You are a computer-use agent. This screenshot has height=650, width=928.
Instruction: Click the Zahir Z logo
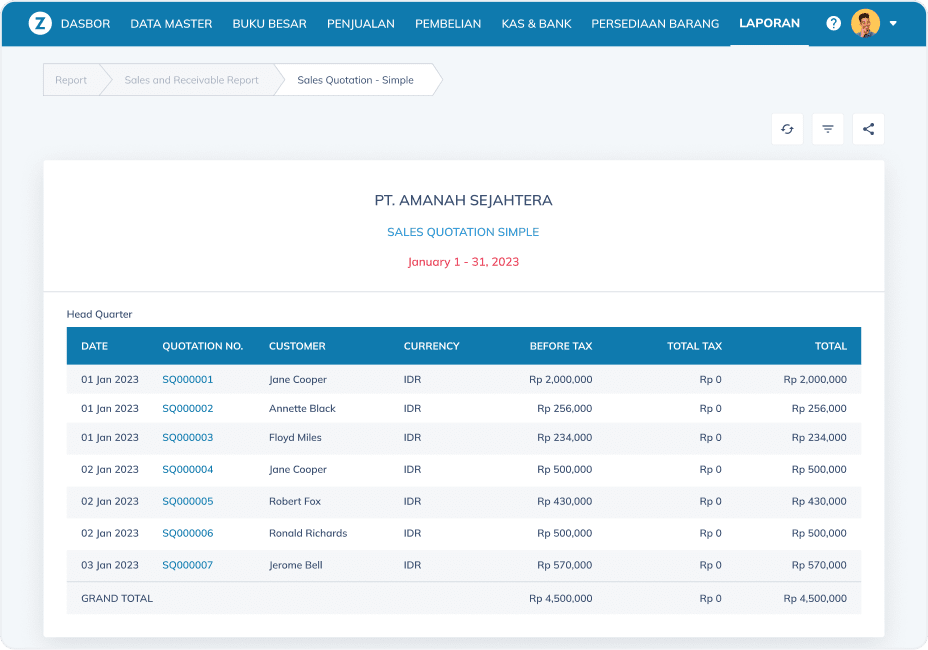(40, 22)
